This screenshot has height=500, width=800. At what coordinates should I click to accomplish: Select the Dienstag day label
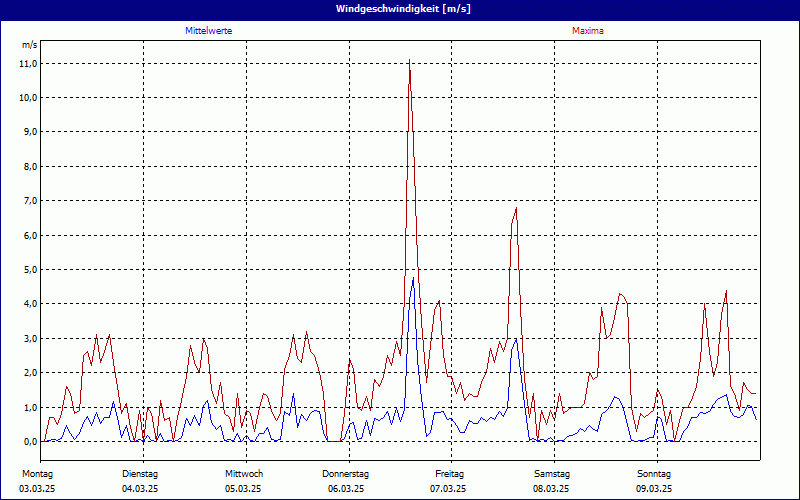pyautogui.click(x=140, y=473)
